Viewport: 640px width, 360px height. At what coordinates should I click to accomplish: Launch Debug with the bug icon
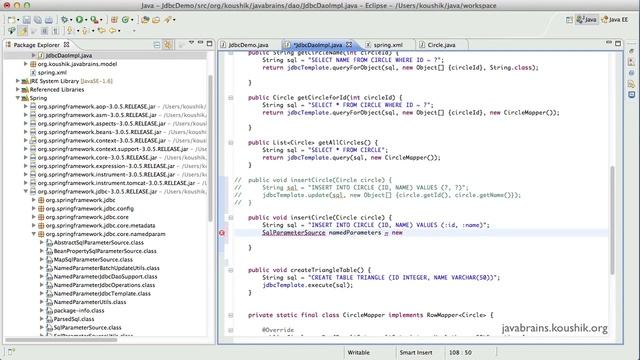point(64,20)
